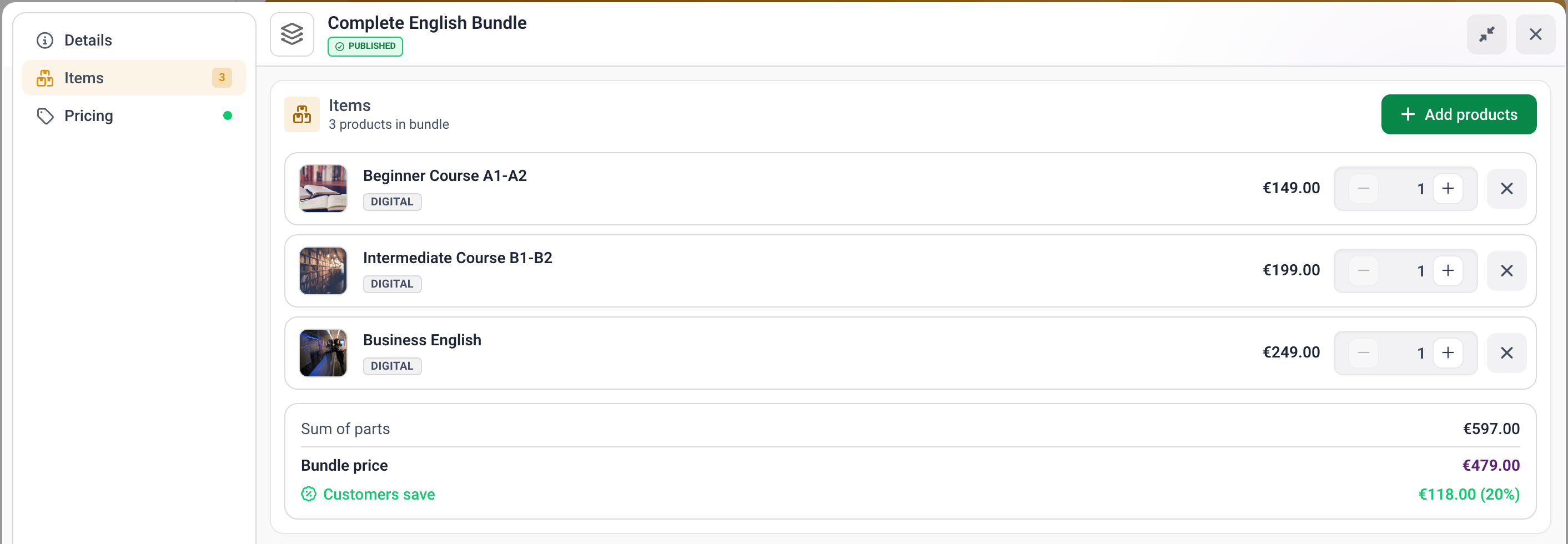This screenshot has width=1568, height=544.
Task: Decrease quantity of Intermediate Course B1-B2
Action: click(x=1364, y=271)
